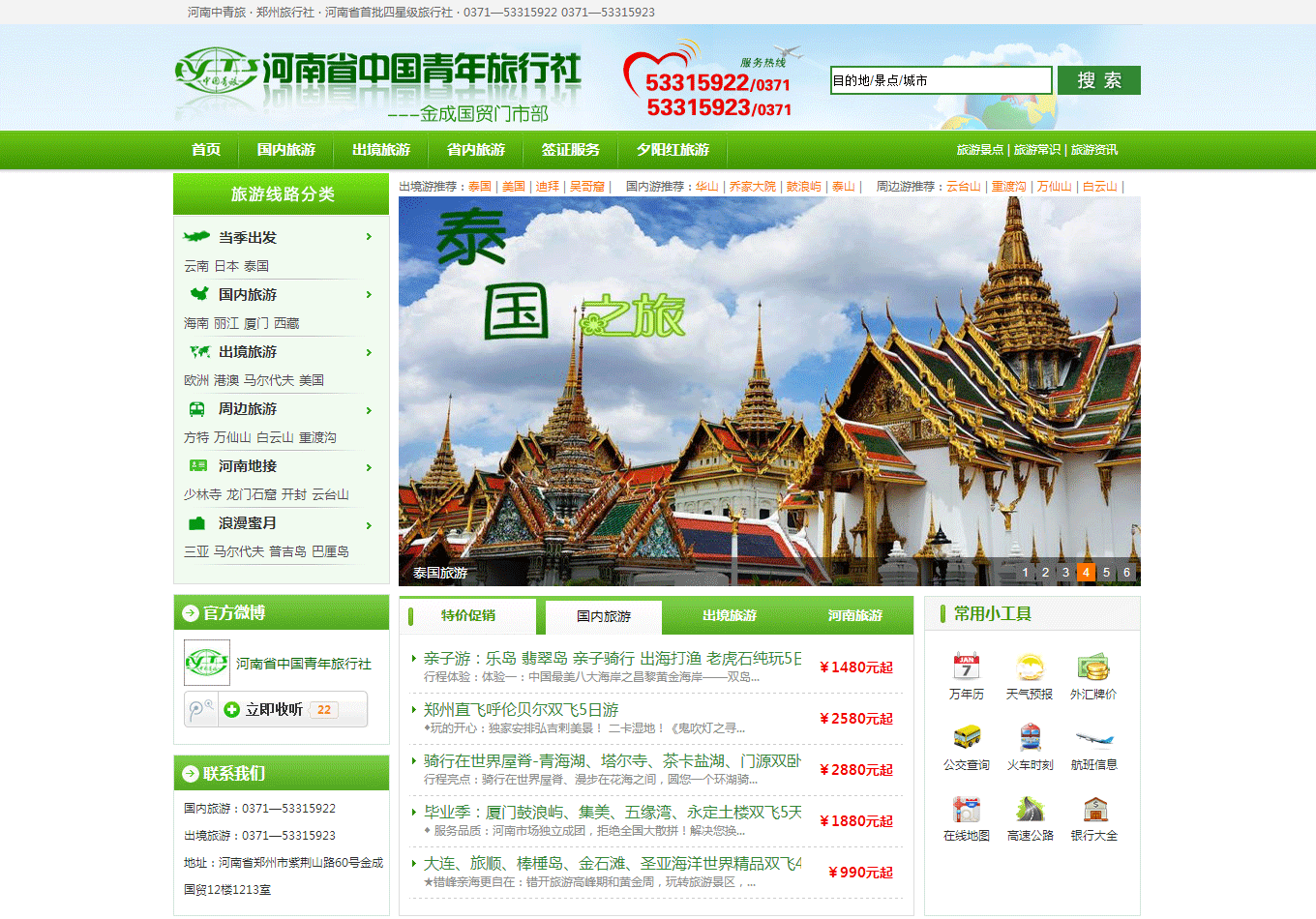The width and height of the screenshot is (1316, 919).
Task: Click the weibo avatar logo in 官方微博
Action: coord(207,663)
